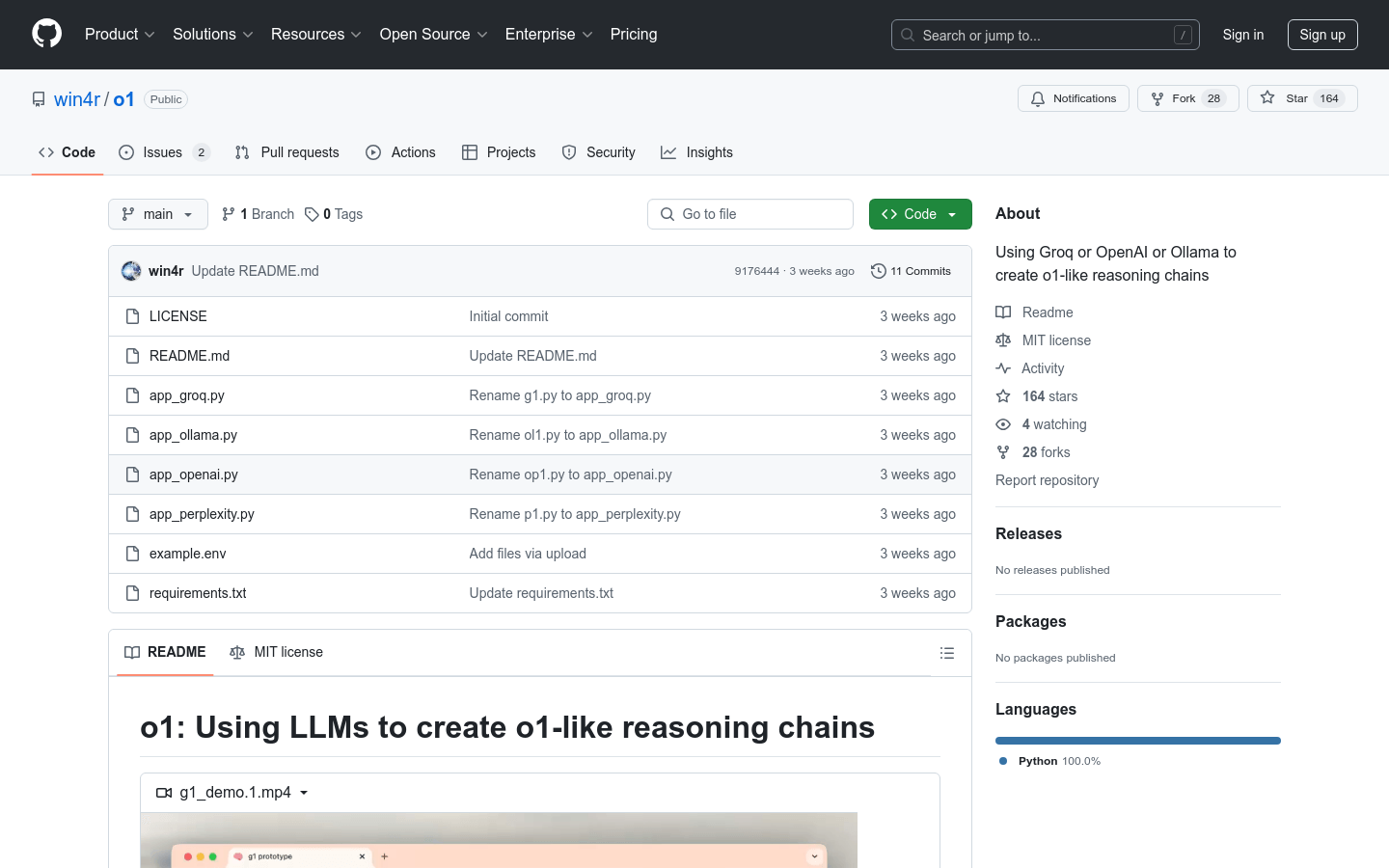Click the branch icon beside 1 Branch
Viewport: 1389px width, 868px height.
coord(229,214)
